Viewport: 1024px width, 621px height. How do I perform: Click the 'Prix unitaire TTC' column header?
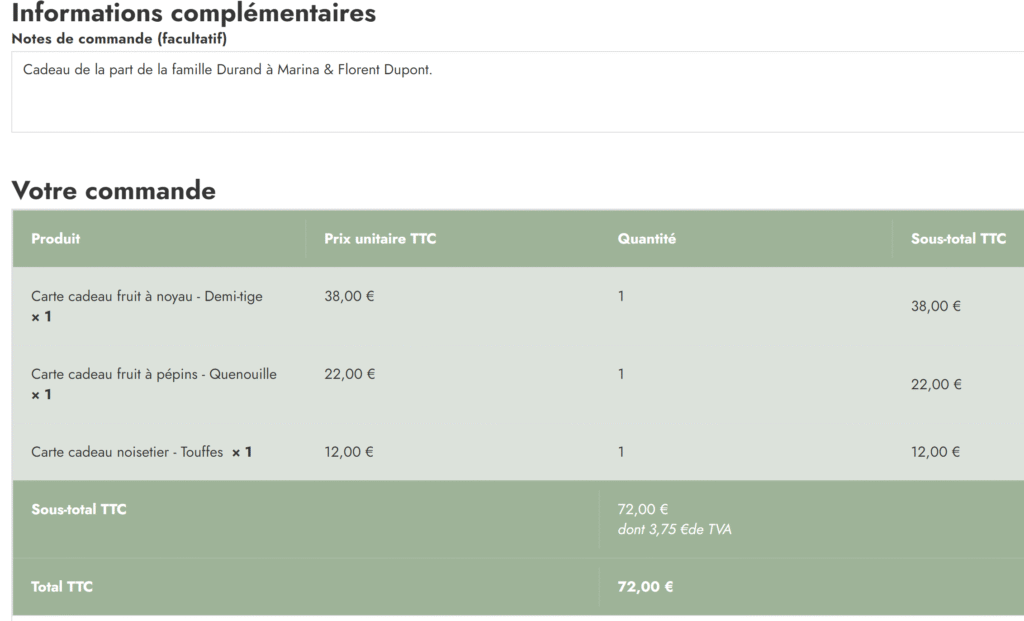click(x=380, y=239)
